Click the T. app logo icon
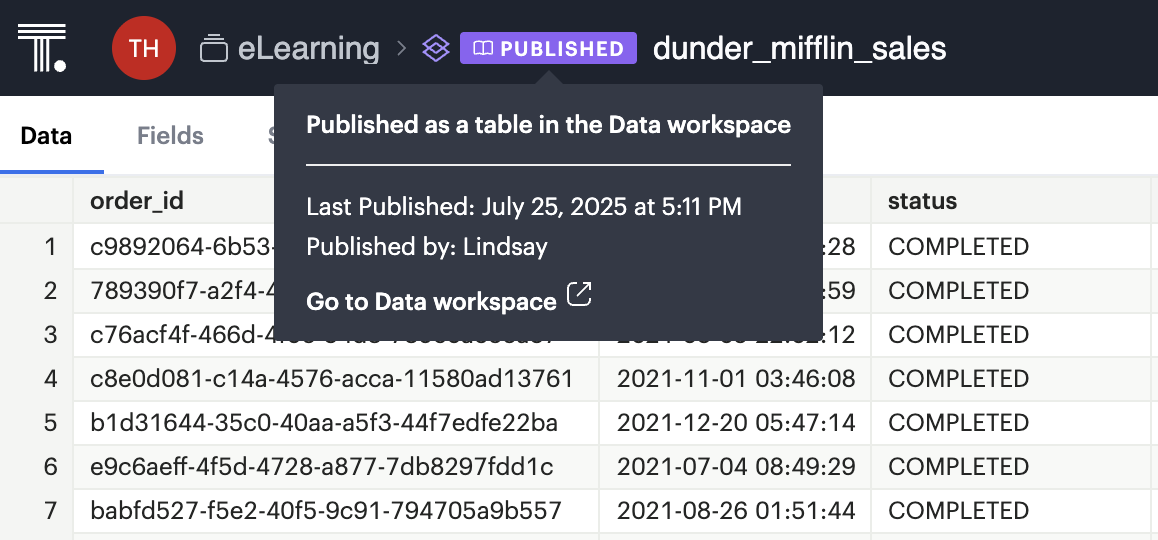1158x540 pixels. [x=42, y=48]
